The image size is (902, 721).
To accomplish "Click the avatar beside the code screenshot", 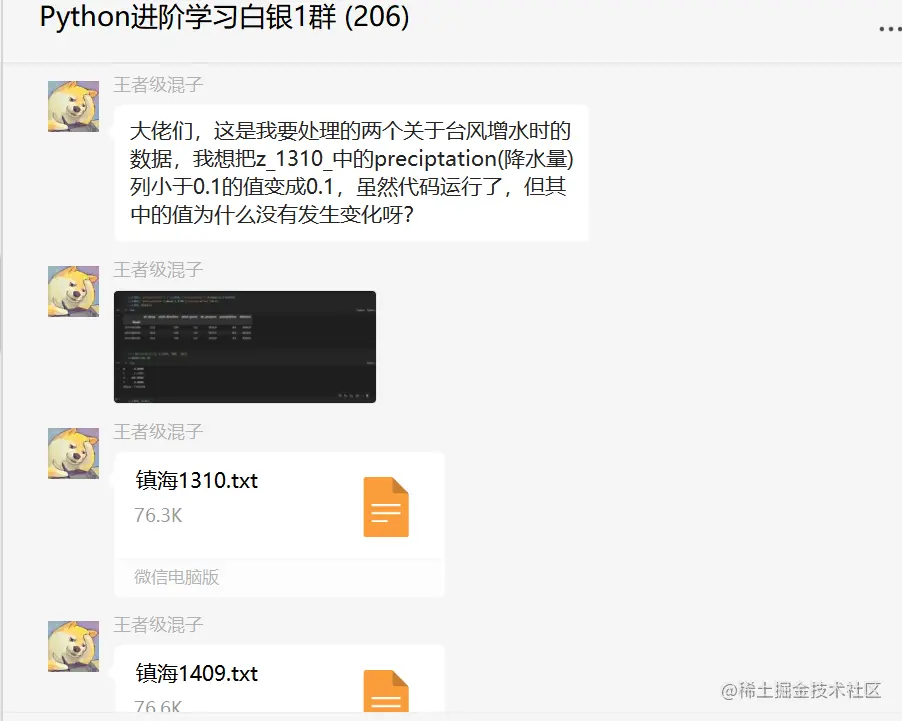I will (74, 291).
